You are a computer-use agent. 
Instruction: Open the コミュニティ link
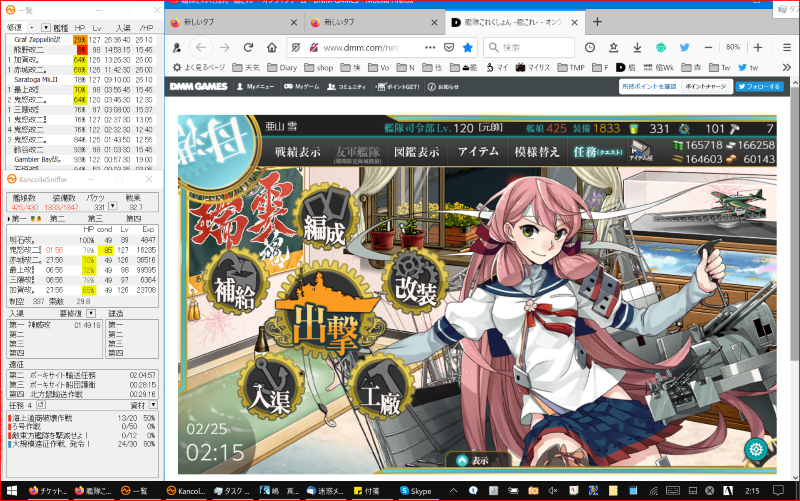[347, 87]
